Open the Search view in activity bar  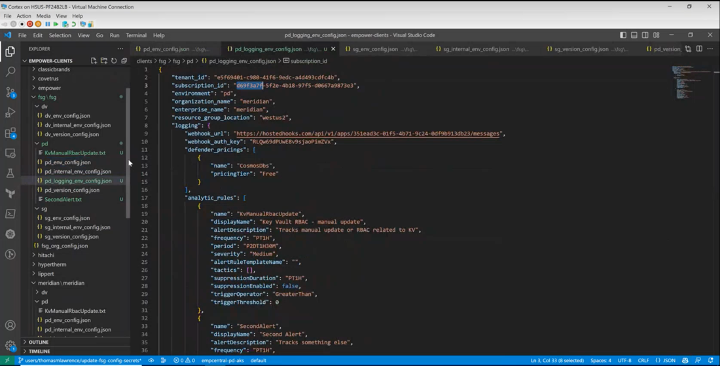[x=10, y=72]
